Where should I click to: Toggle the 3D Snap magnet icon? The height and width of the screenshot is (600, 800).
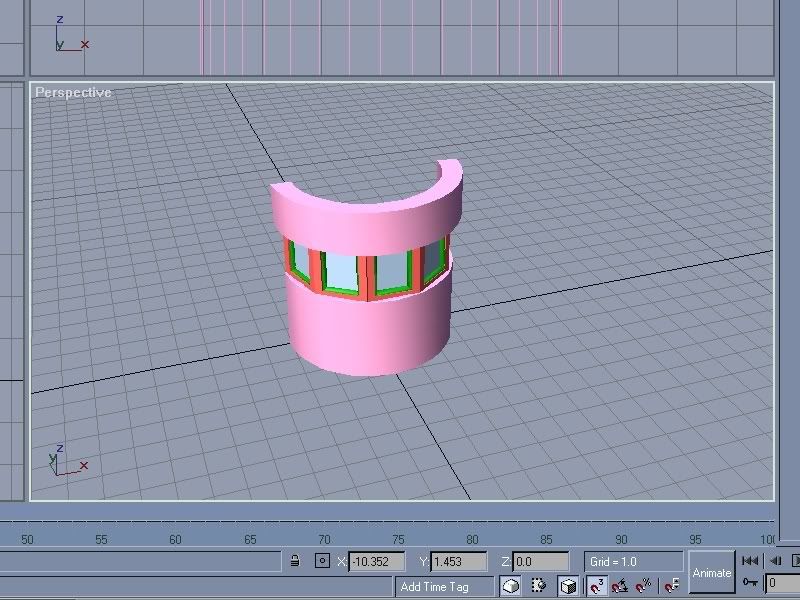click(x=596, y=586)
